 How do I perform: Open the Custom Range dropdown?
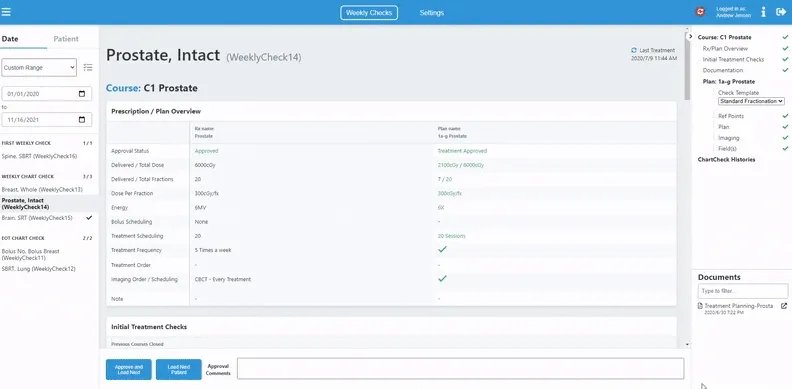click(39, 67)
